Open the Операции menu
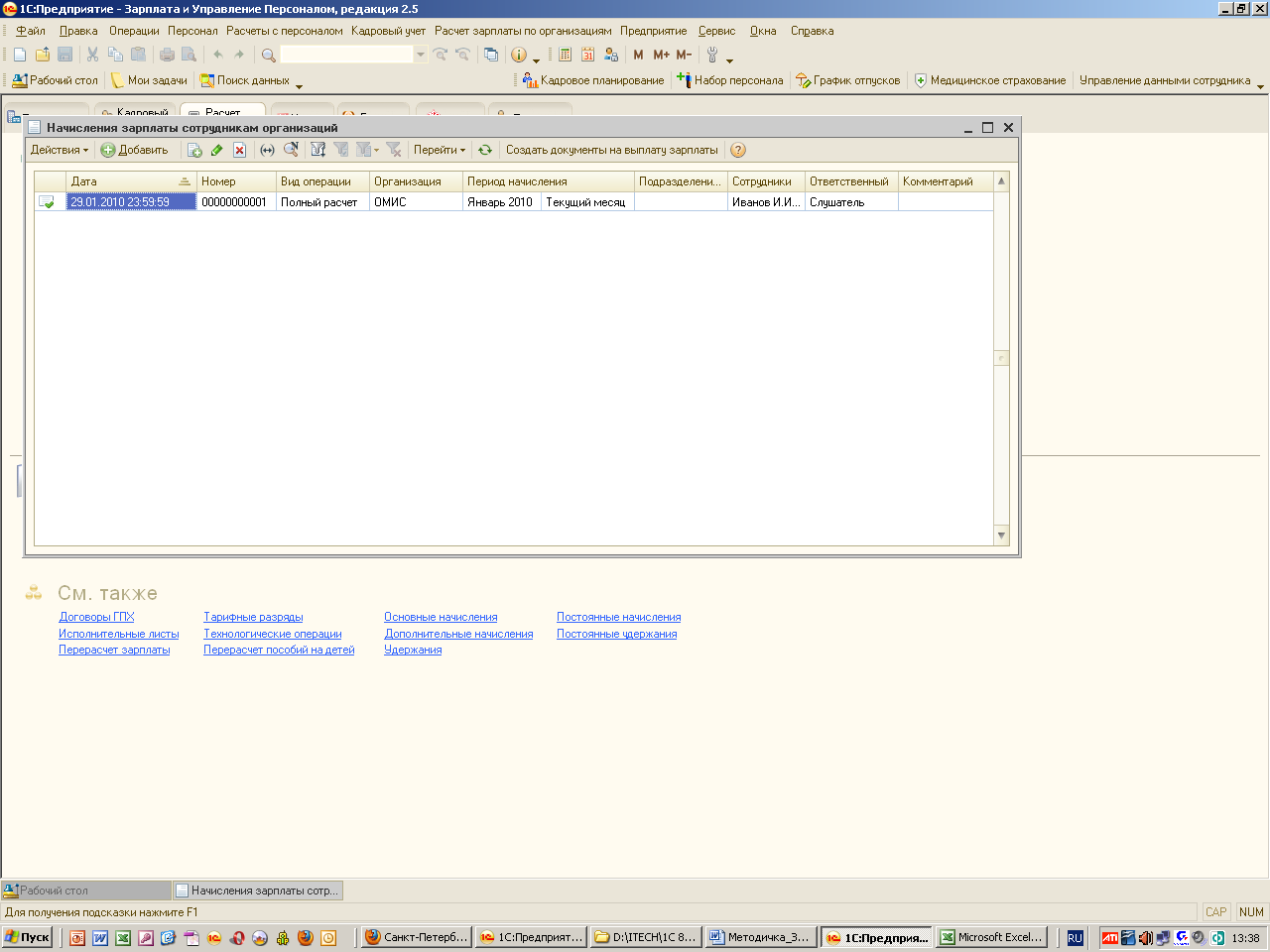This screenshot has height=952, width=1270. click(134, 31)
